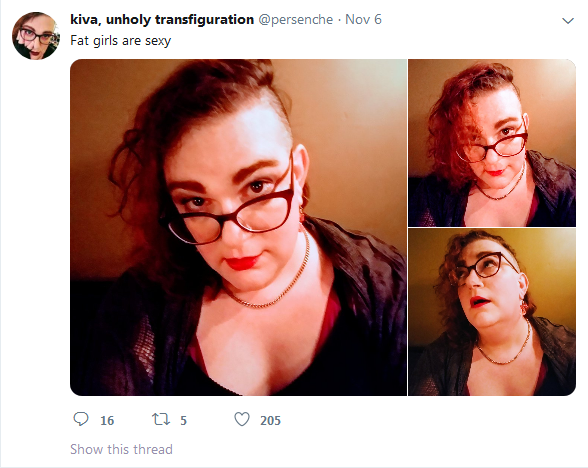The height and width of the screenshot is (468, 588).
Task: Click the like count 205
Action: pos(270,420)
